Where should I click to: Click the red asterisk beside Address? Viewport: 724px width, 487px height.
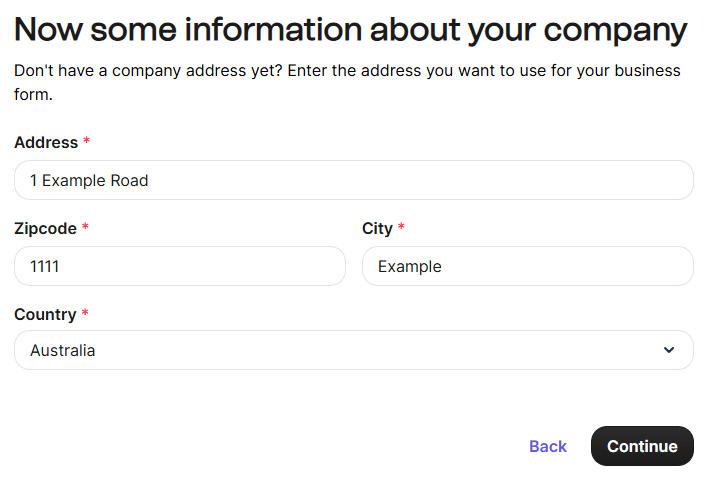coord(87,143)
